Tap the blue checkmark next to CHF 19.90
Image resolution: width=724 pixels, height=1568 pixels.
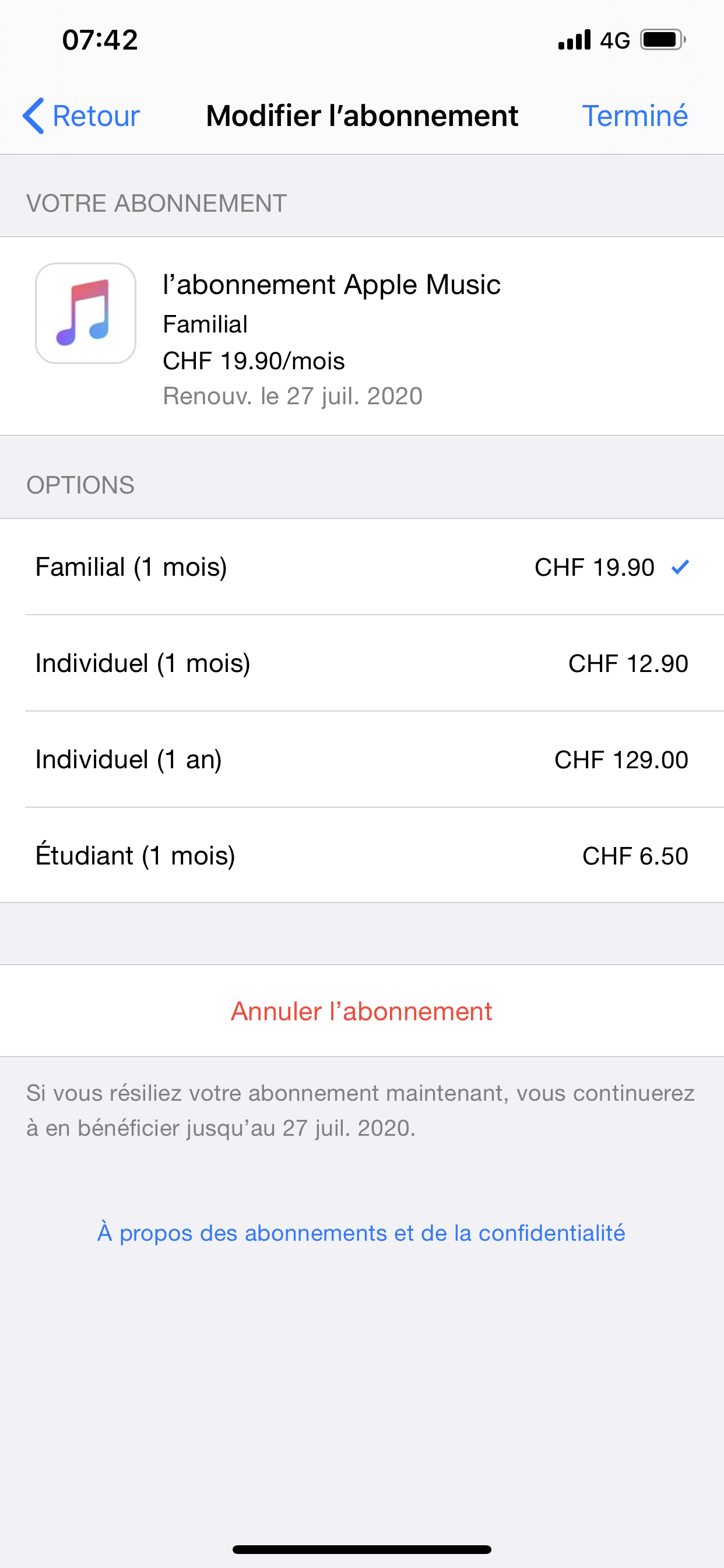680,568
